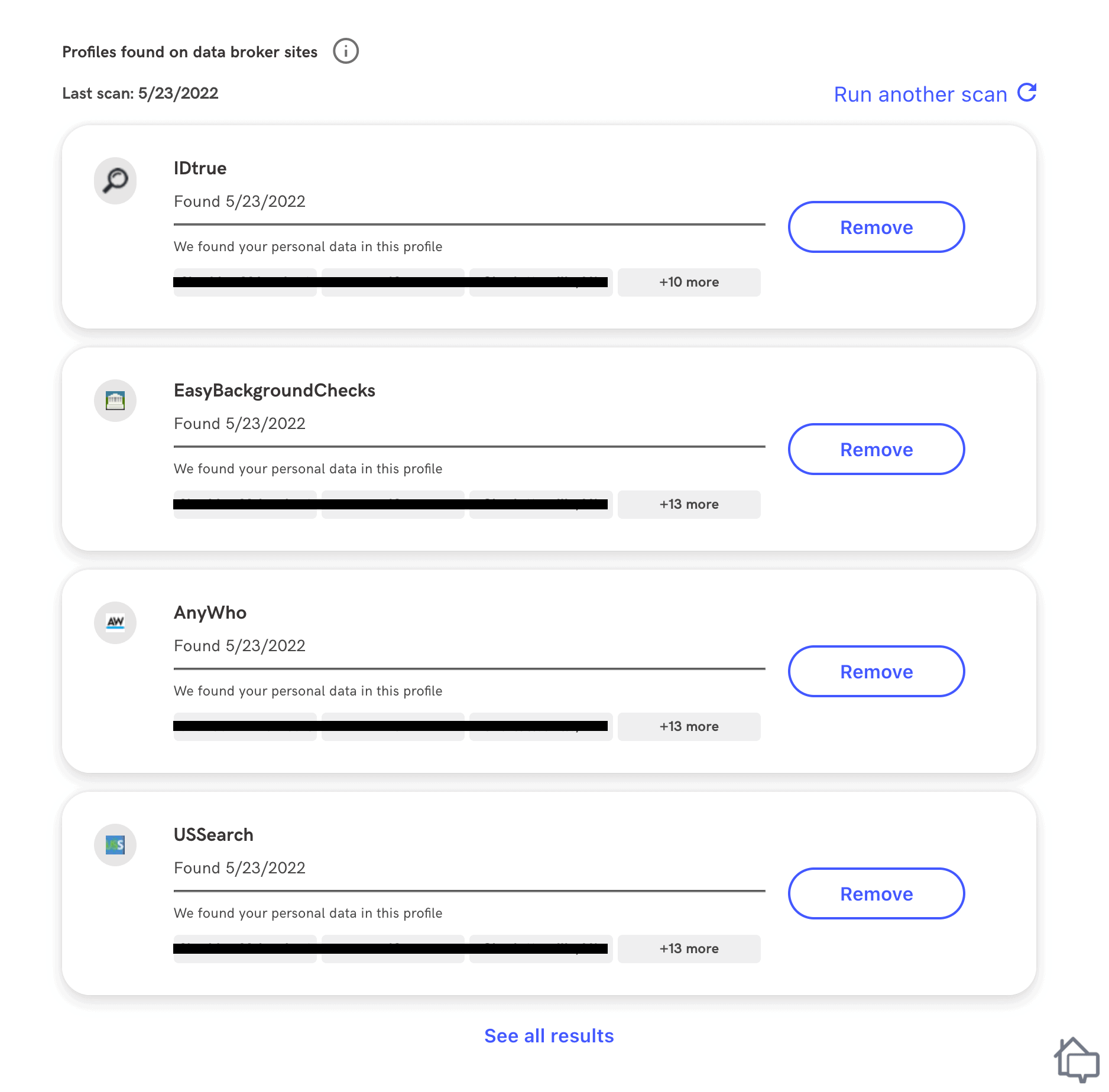Remove the EasyBackgroundChecks profile

click(876, 450)
